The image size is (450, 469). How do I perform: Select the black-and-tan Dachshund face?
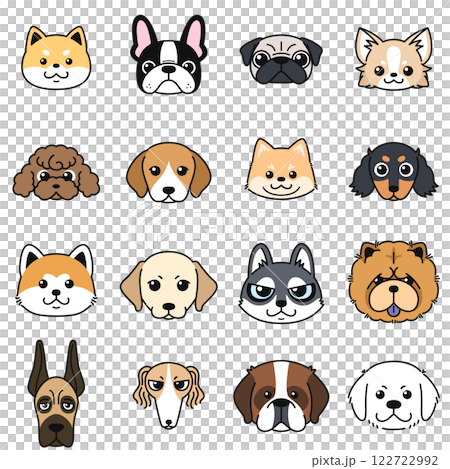pyautogui.click(x=394, y=171)
